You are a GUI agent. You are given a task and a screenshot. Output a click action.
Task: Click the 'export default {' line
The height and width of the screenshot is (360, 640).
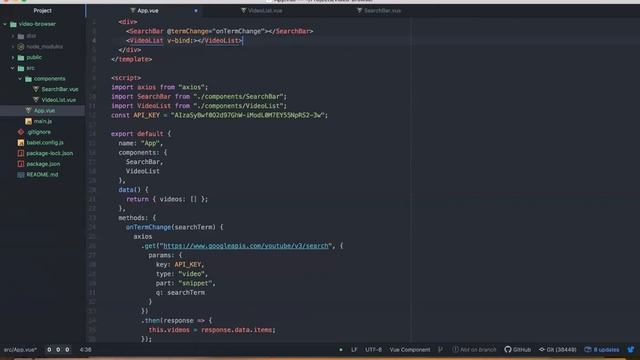point(141,134)
